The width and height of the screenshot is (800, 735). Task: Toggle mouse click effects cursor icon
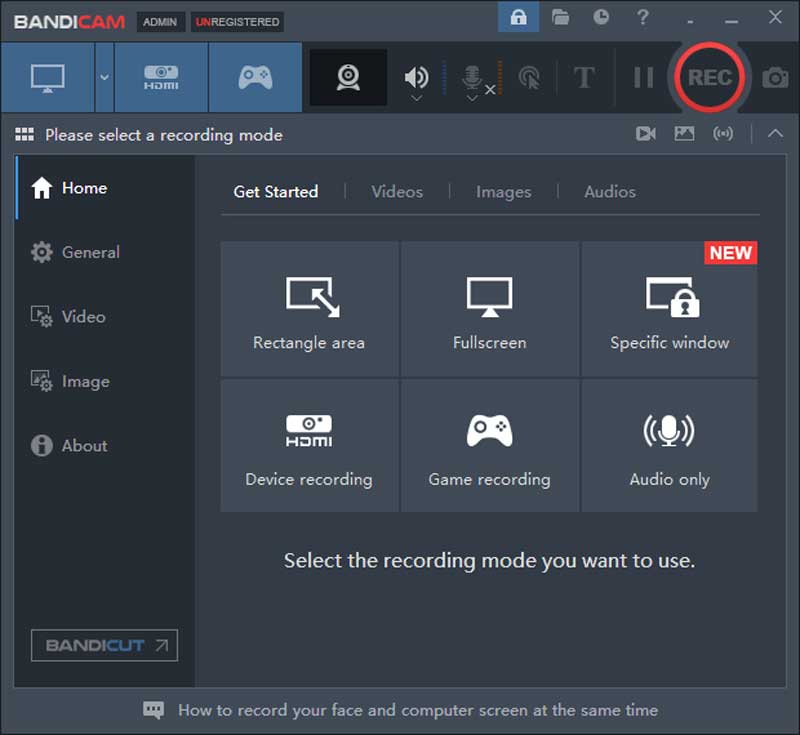coord(529,78)
